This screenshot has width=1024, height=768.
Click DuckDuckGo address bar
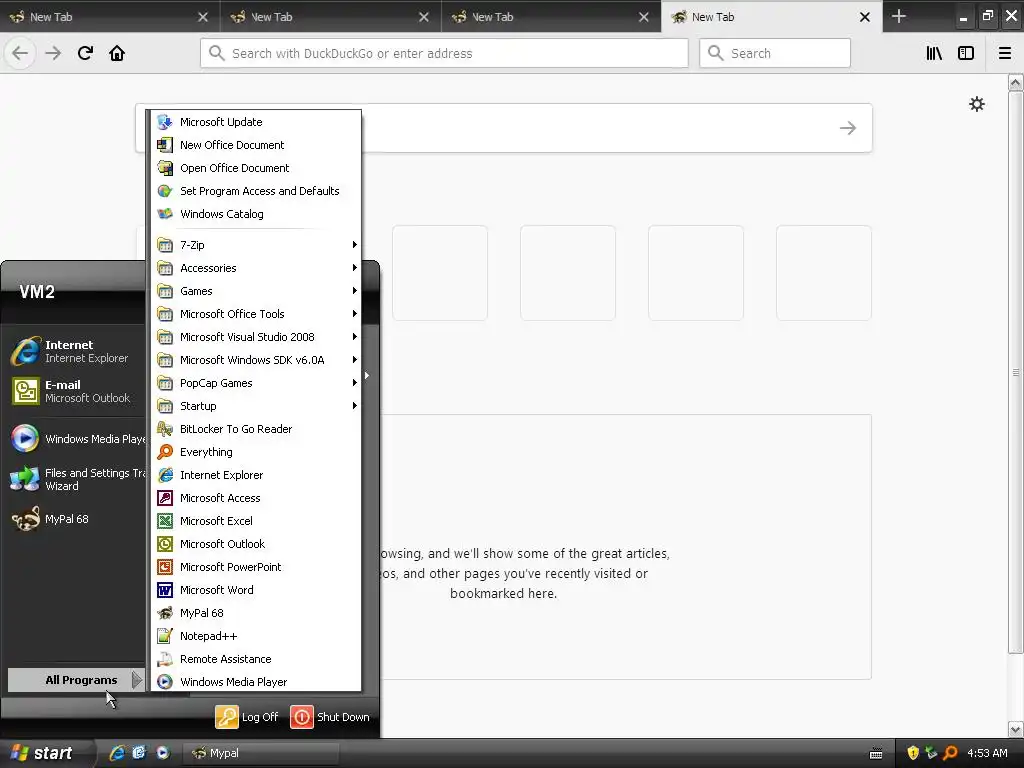[444, 53]
